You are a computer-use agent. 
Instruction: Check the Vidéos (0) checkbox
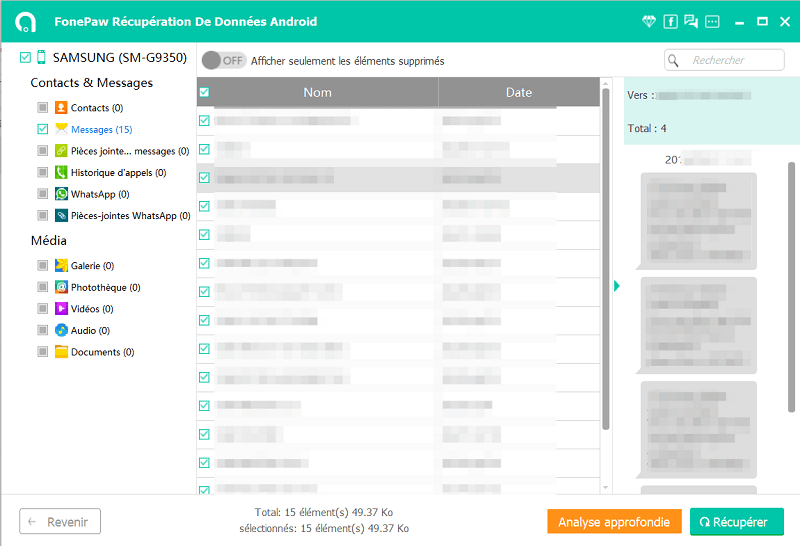click(x=43, y=309)
